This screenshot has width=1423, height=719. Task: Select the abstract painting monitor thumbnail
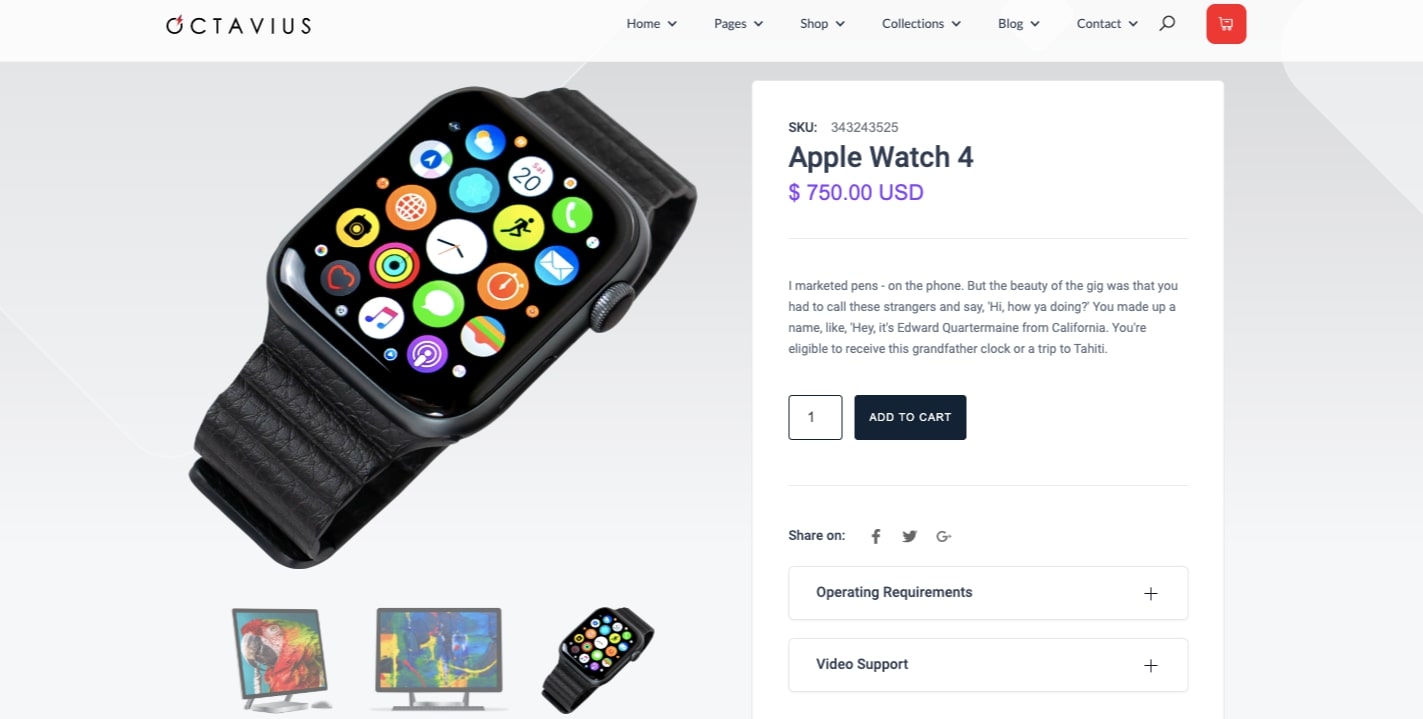pos(438,660)
